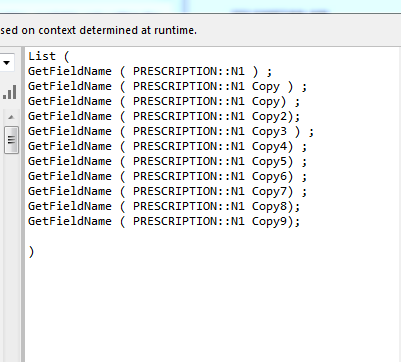Open the dropdown arrow left of the editor

6,63
